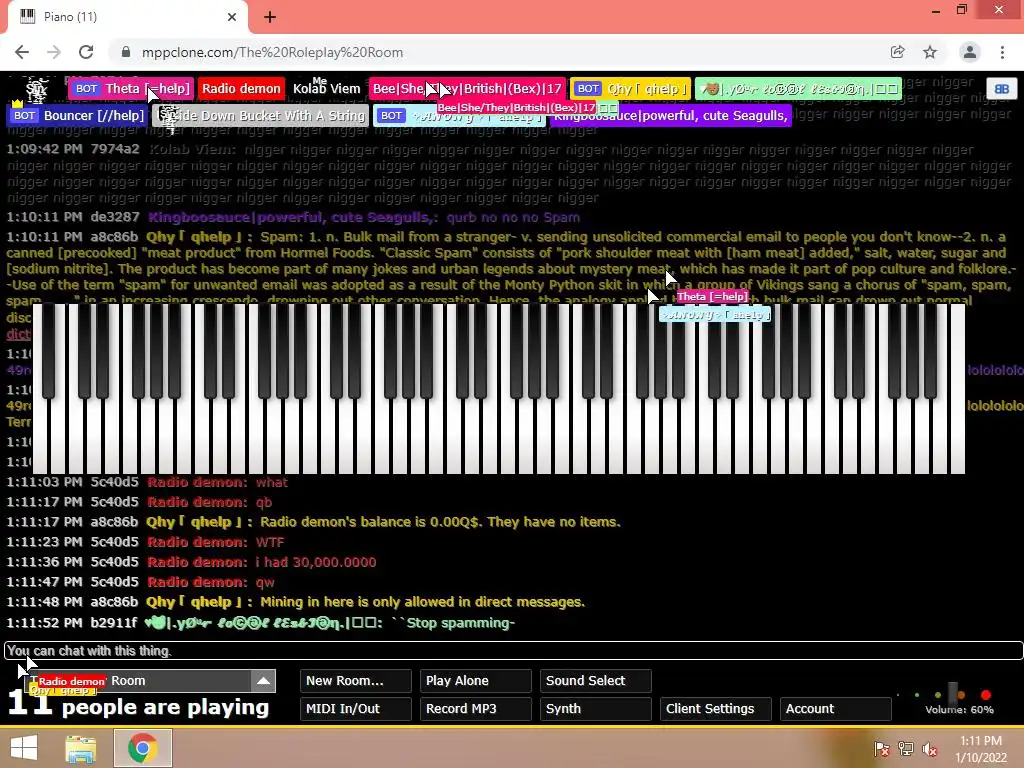Click Play Alone button

click(475, 681)
